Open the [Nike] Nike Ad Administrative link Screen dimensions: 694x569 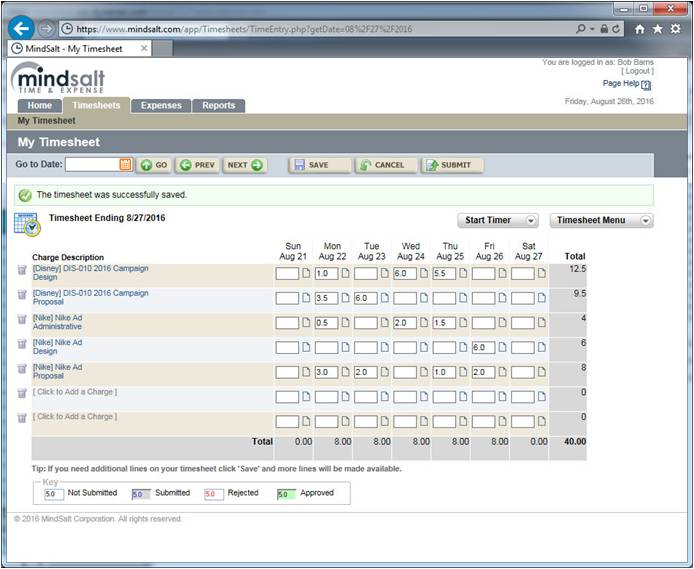pyautogui.click(x=57, y=322)
